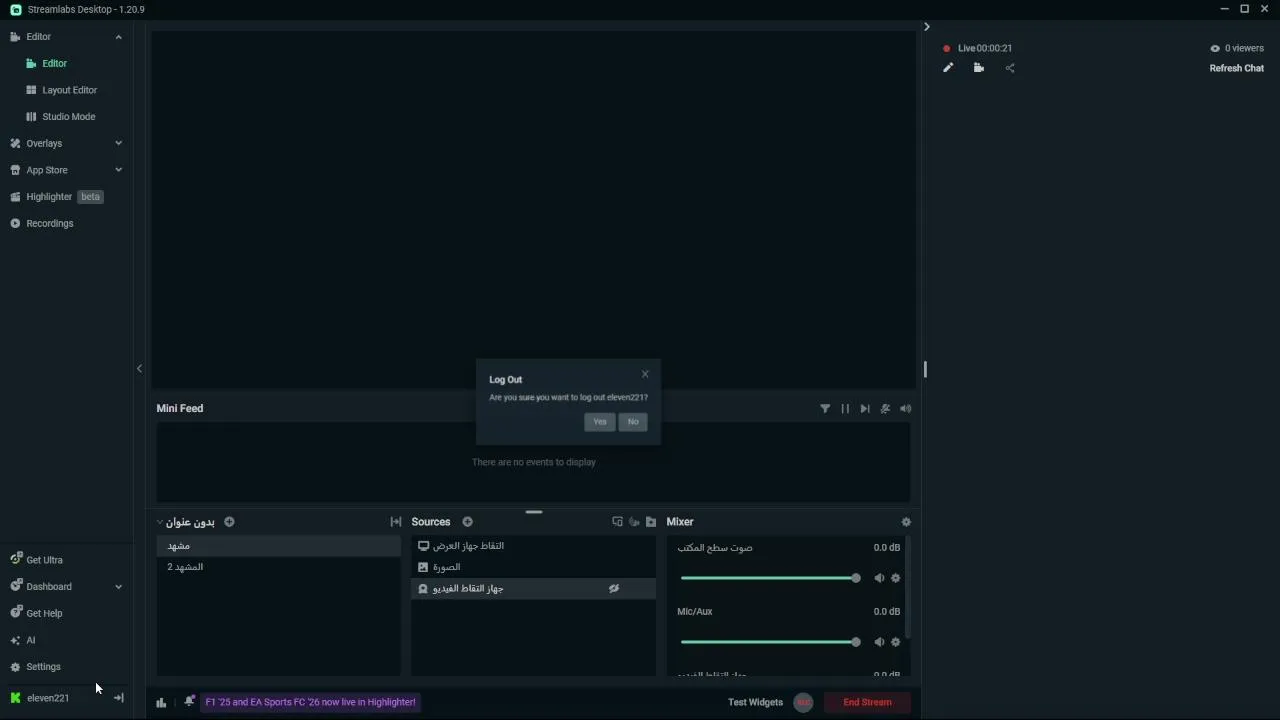Toggle visibility of جهاز التقاط الفيديو source

pyautogui.click(x=614, y=589)
